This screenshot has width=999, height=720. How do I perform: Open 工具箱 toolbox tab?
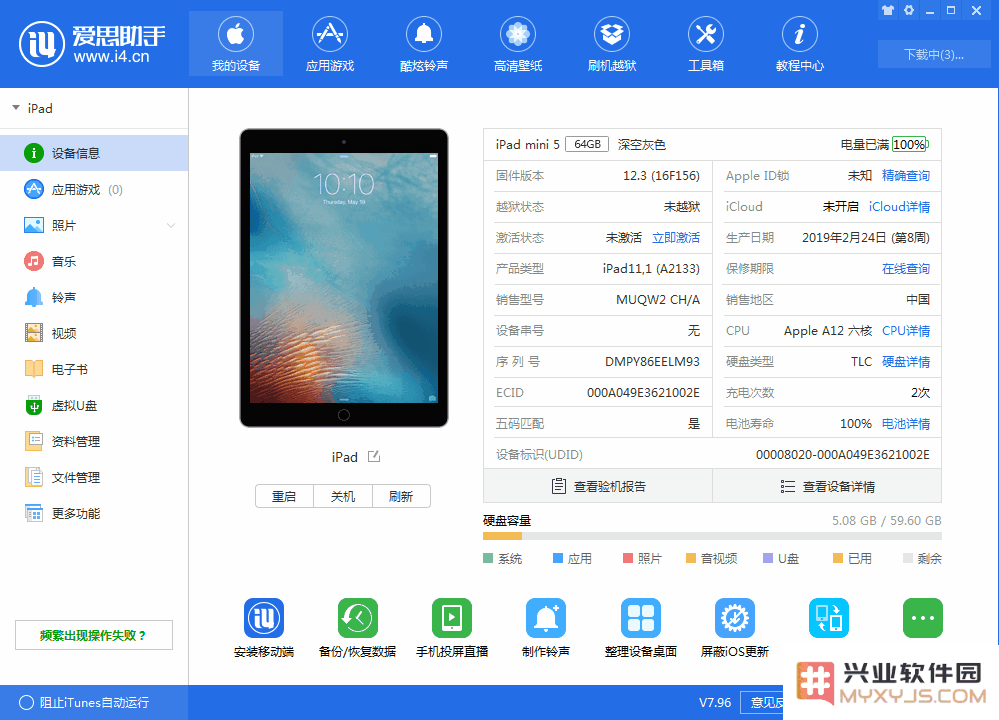[706, 43]
